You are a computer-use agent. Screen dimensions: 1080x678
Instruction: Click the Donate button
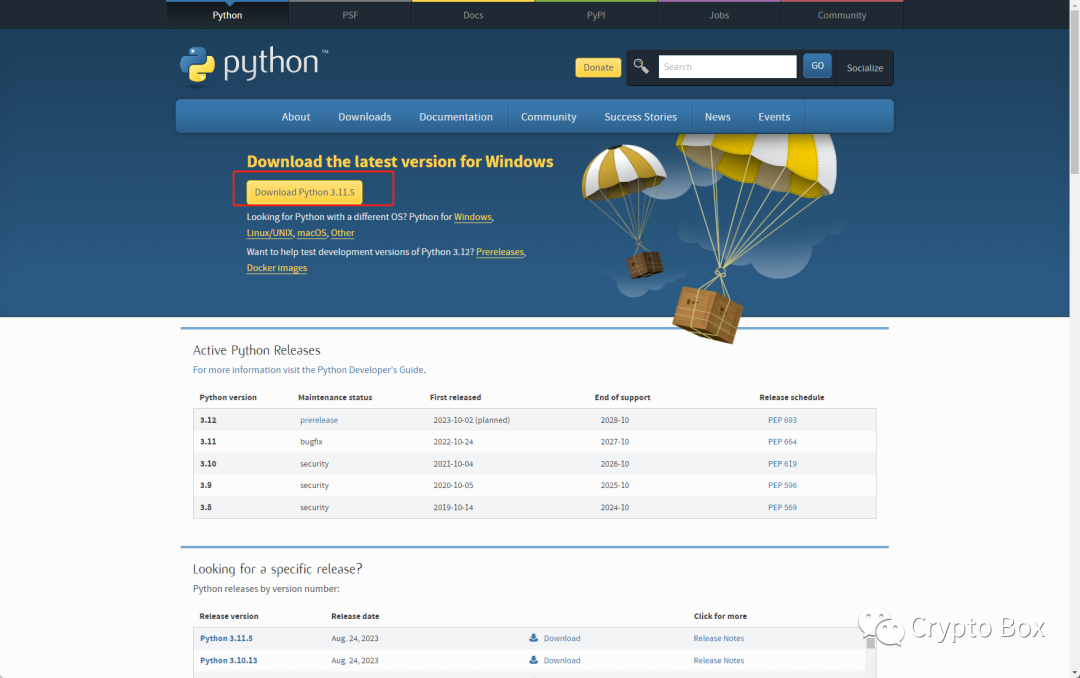point(598,68)
